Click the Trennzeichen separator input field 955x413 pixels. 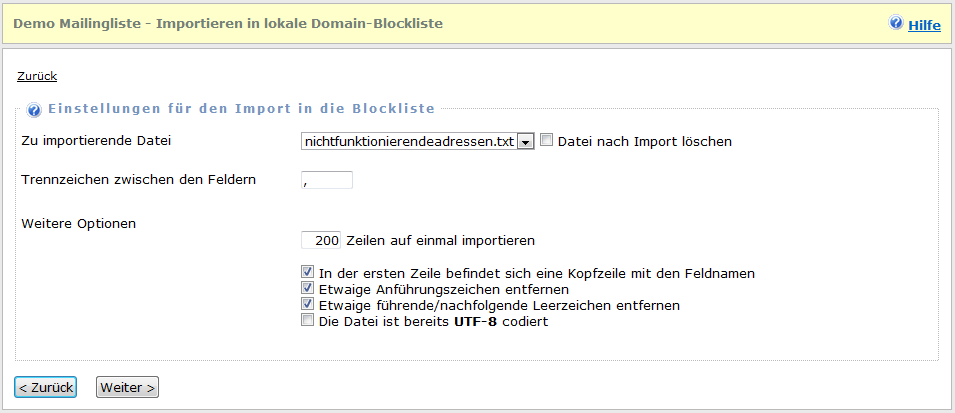[327, 180]
